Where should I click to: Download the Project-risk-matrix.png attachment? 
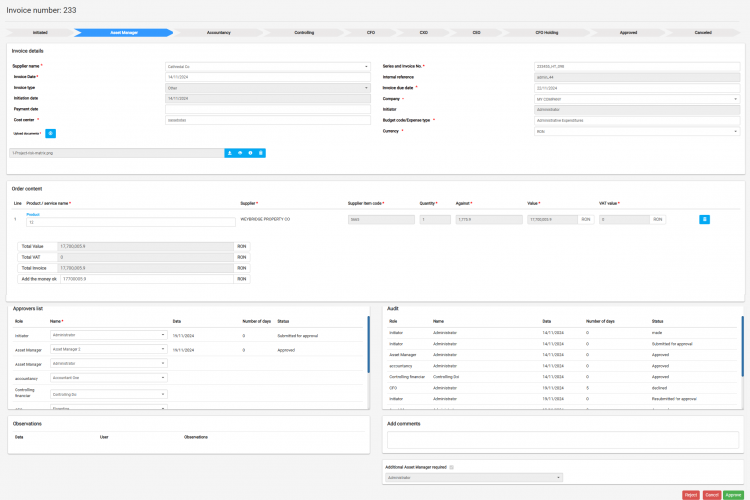[229, 153]
